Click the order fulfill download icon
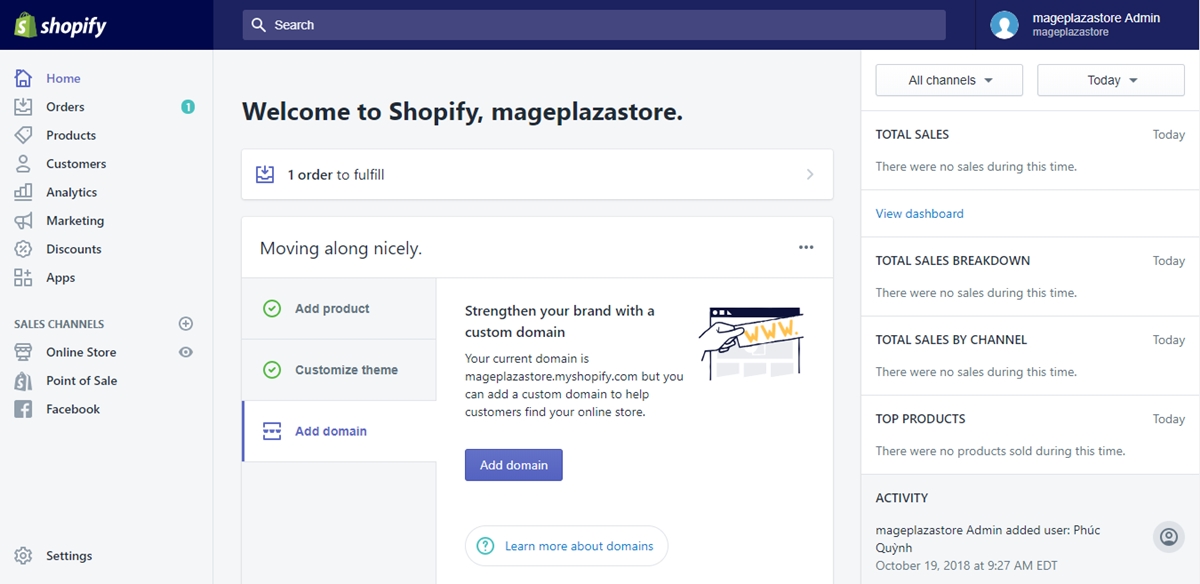The height and width of the screenshot is (584, 1200). pos(265,175)
